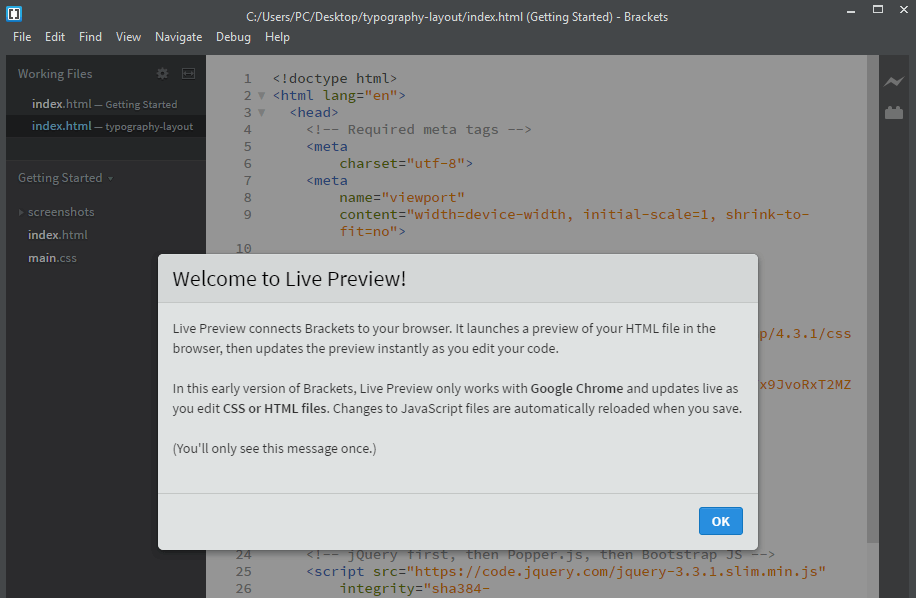
Task: Open index.html in the project tree
Action: point(58,235)
